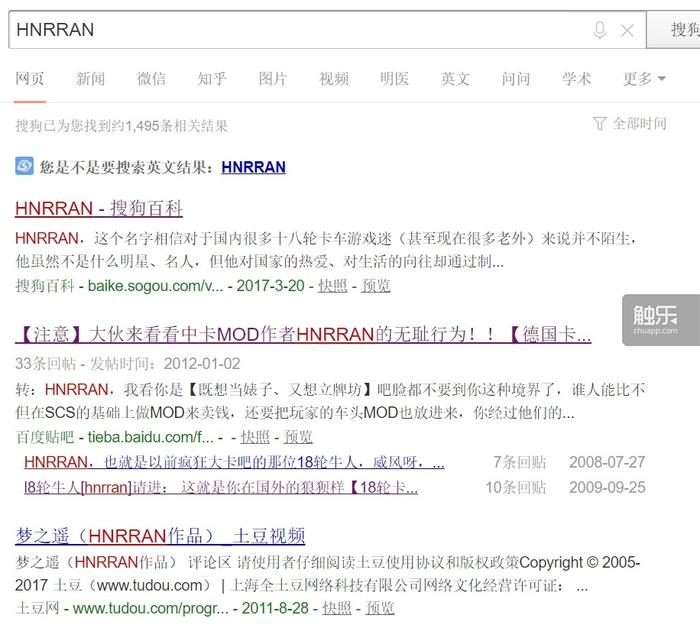Click the date 2008-07-27

(607, 462)
